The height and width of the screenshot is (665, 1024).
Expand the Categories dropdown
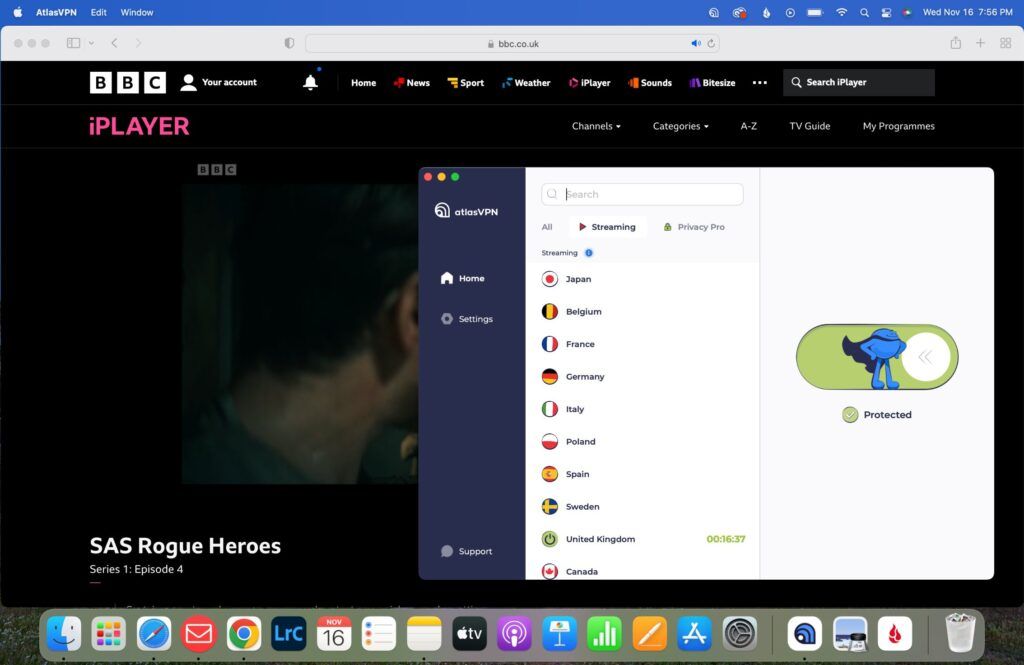pos(680,126)
